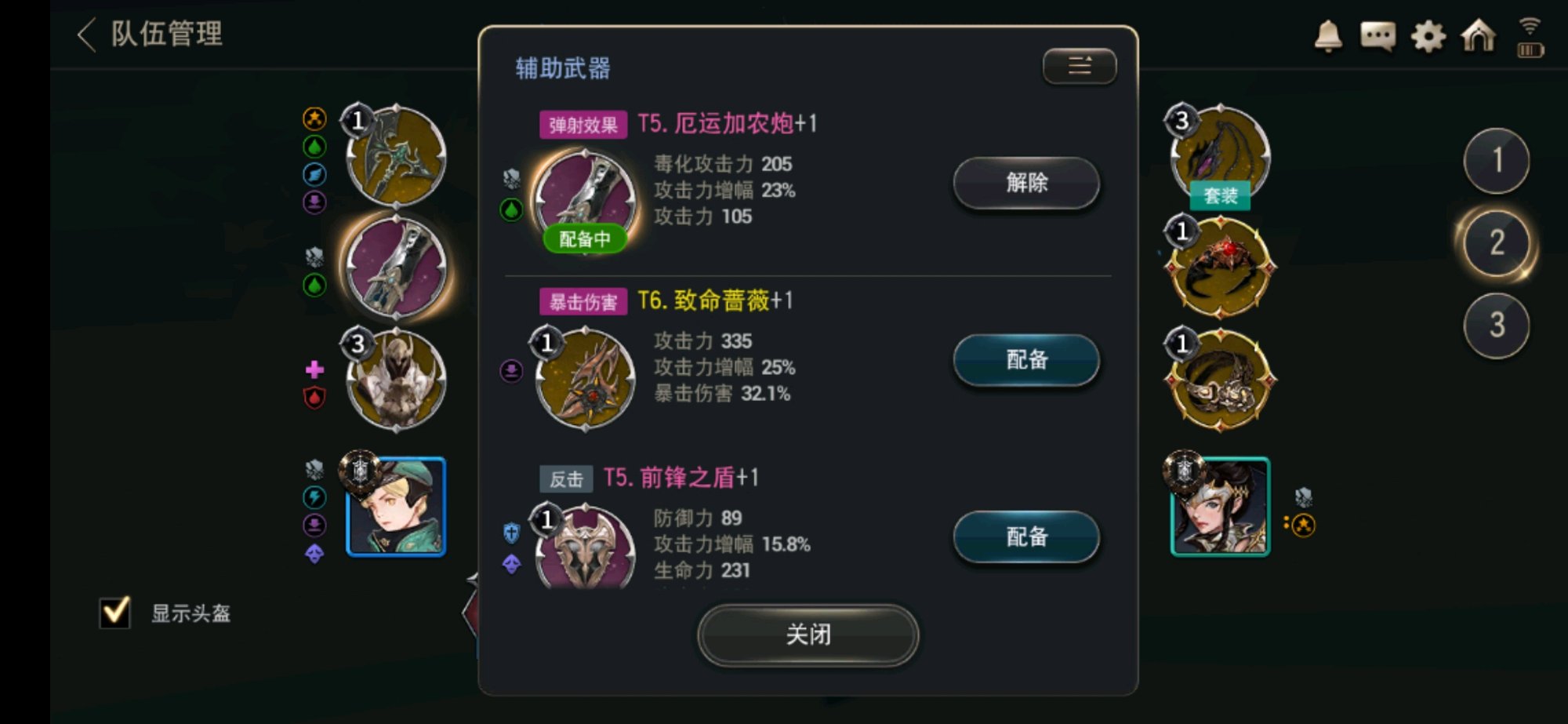The width and height of the screenshot is (1568, 724).
Task: Select the green-hat hero portrait
Action: coord(396,507)
